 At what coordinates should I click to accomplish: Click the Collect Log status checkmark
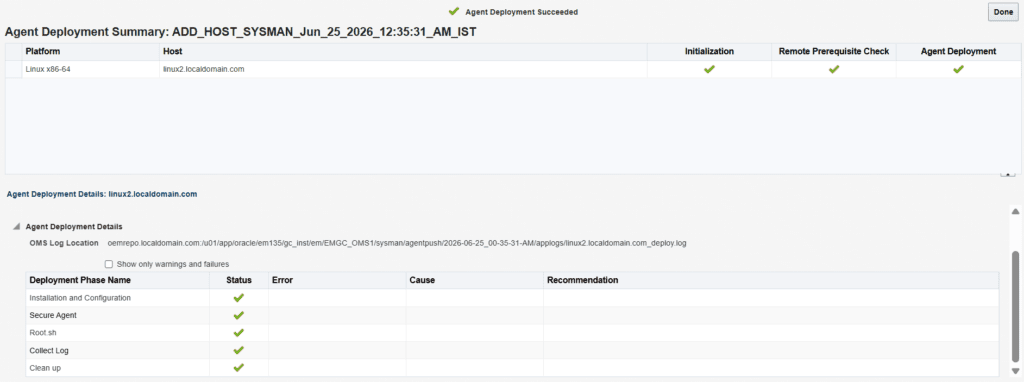coord(238,351)
